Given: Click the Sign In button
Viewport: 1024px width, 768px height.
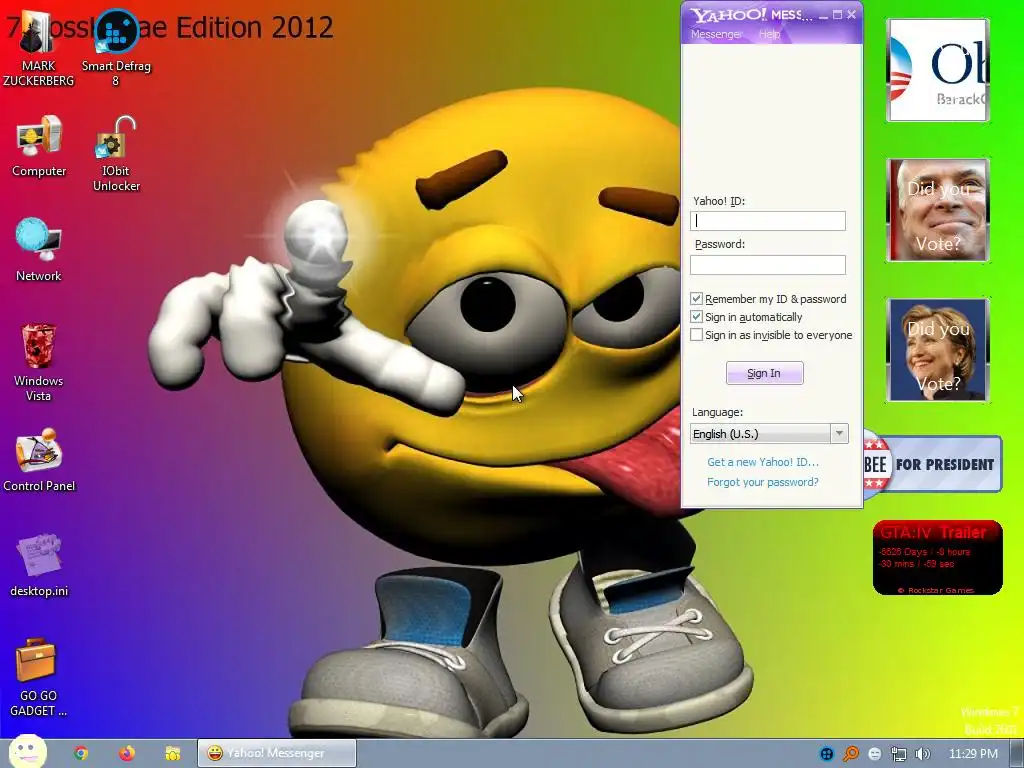Looking at the screenshot, I should coord(765,373).
